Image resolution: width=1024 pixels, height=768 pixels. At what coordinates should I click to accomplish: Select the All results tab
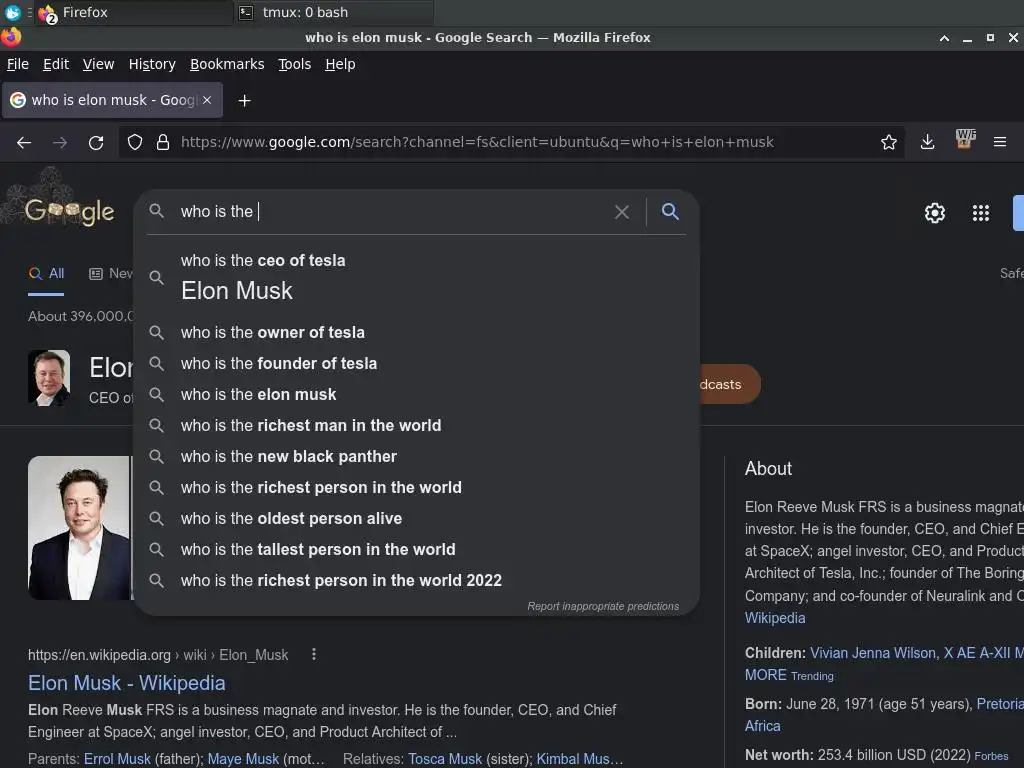click(46, 274)
